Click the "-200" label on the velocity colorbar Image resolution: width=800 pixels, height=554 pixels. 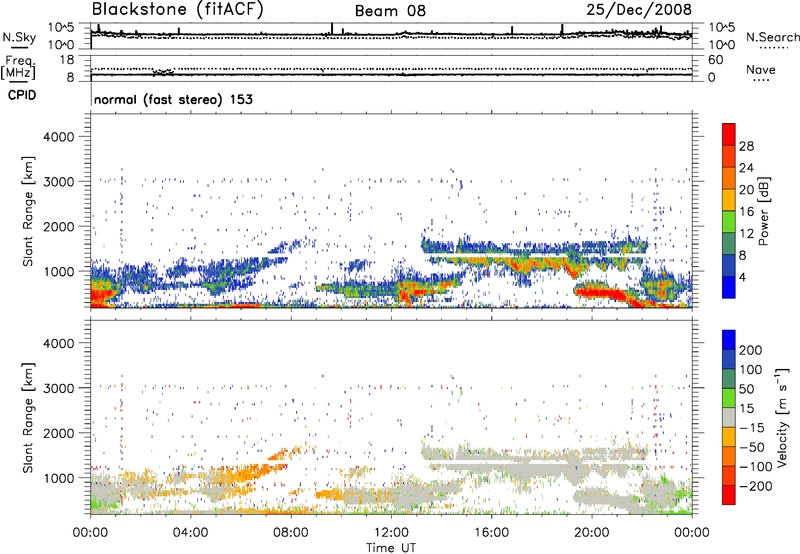(x=756, y=486)
